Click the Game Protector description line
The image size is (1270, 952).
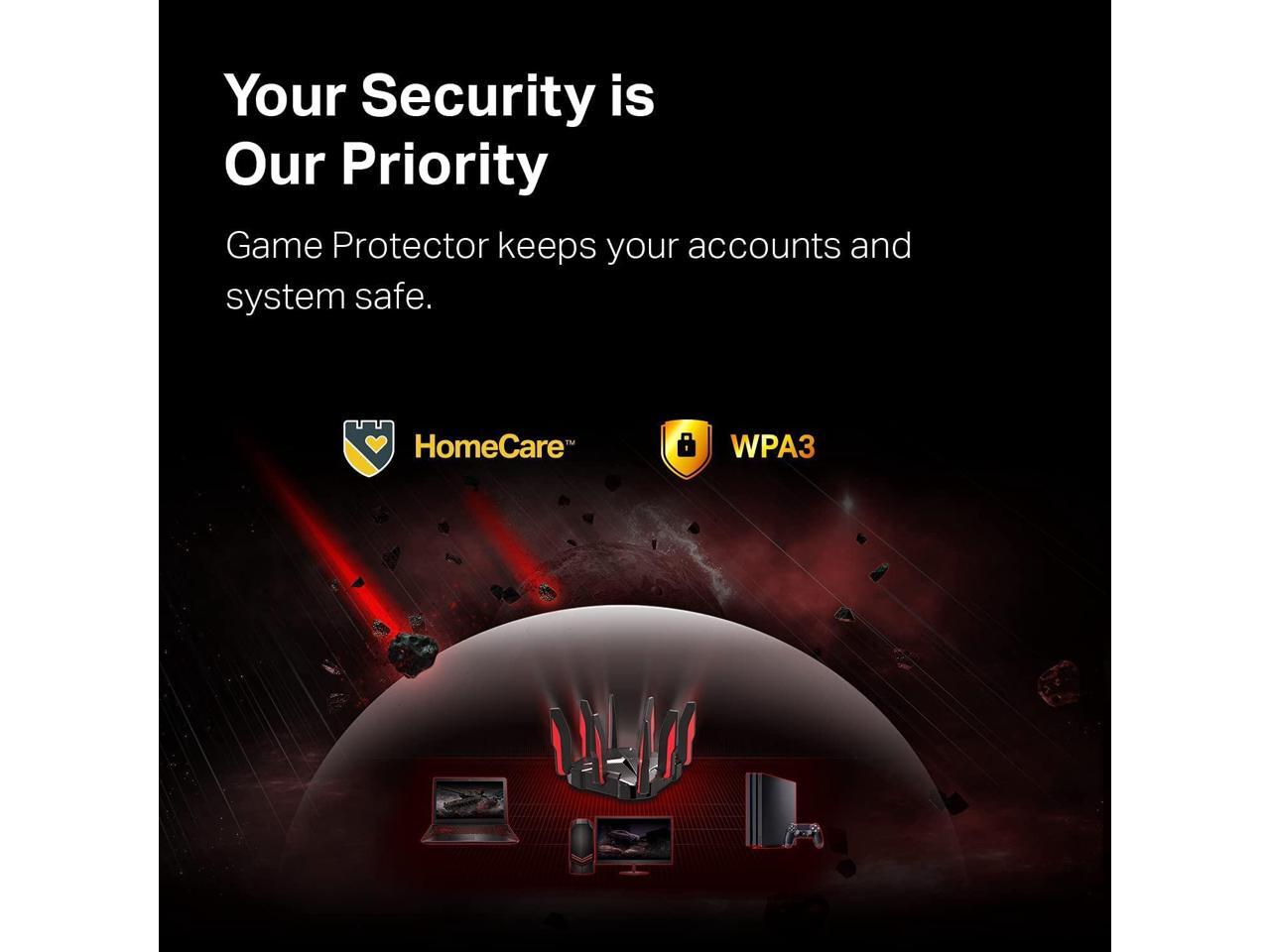[x=569, y=246]
